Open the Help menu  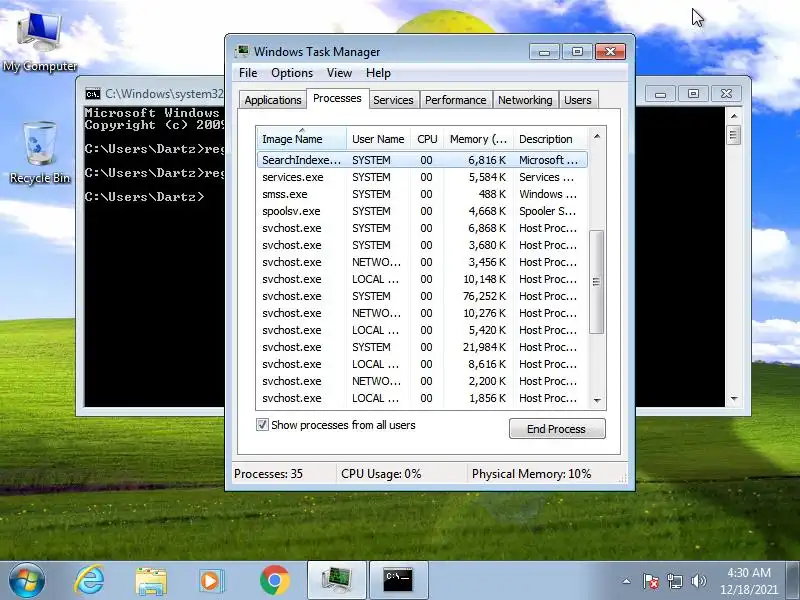click(378, 73)
